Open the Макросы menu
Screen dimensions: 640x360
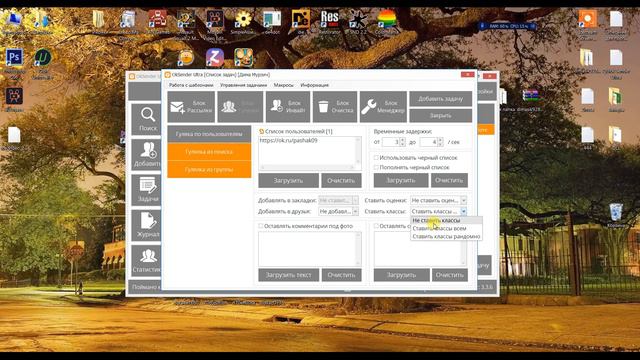pyautogui.click(x=283, y=85)
